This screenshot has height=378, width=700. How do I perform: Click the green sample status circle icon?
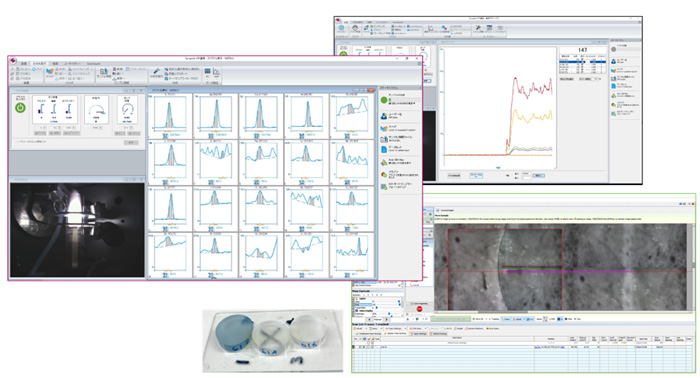[384, 100]
